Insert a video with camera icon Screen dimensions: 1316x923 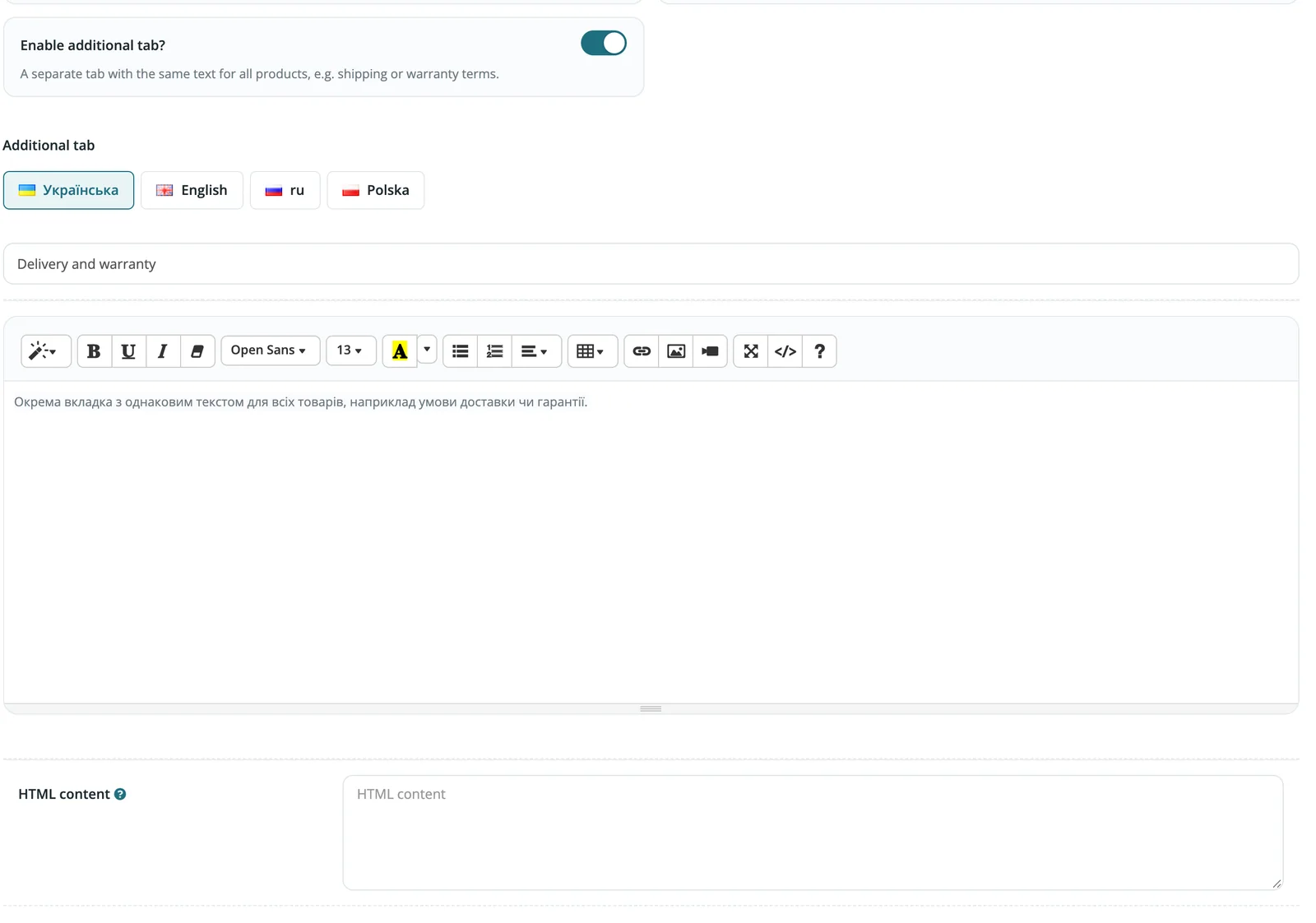710,351
